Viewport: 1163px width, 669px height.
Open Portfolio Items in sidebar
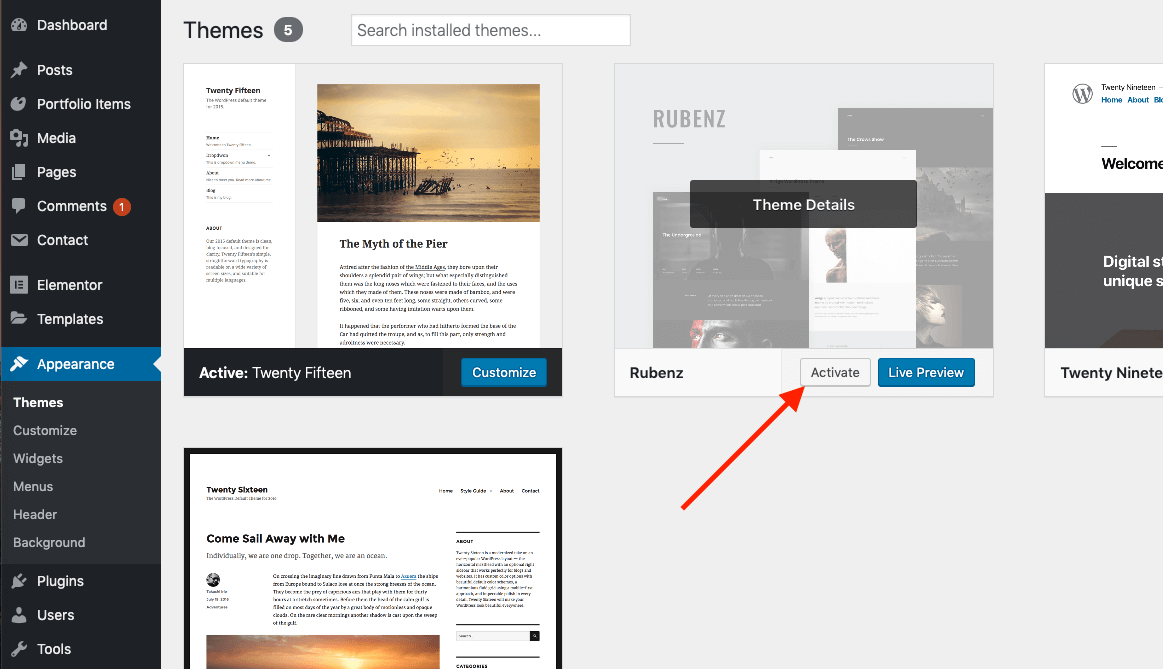click(x=83, y=104)
